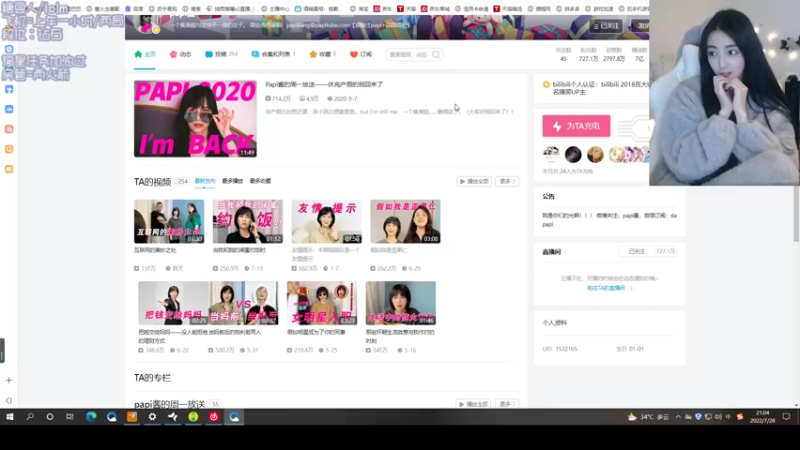Viewport: 800px width, 450px height.
Task: Collapse the sidebar with the arrow icon
Action: click(9, 401)
